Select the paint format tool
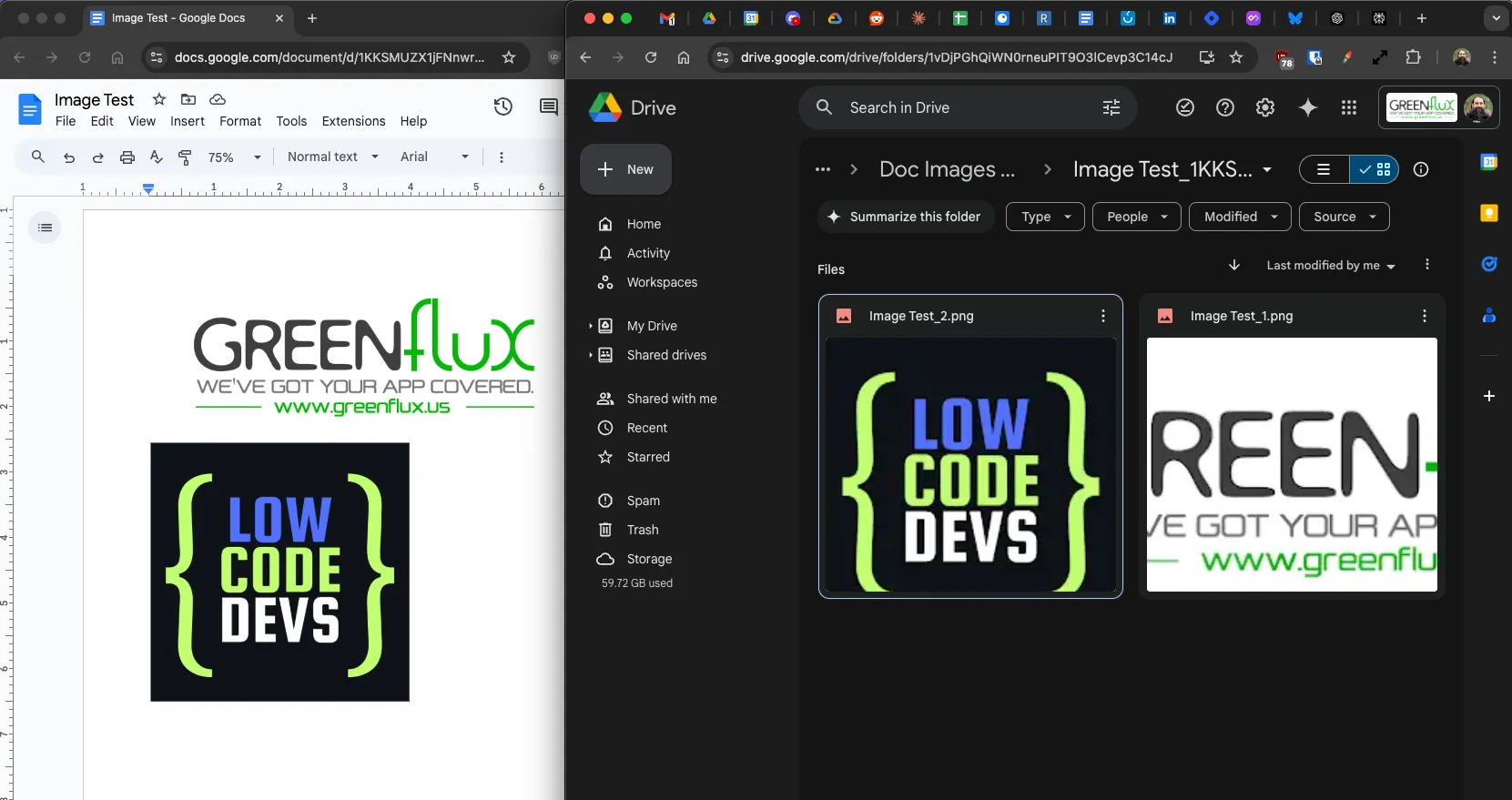 [185, 157]
